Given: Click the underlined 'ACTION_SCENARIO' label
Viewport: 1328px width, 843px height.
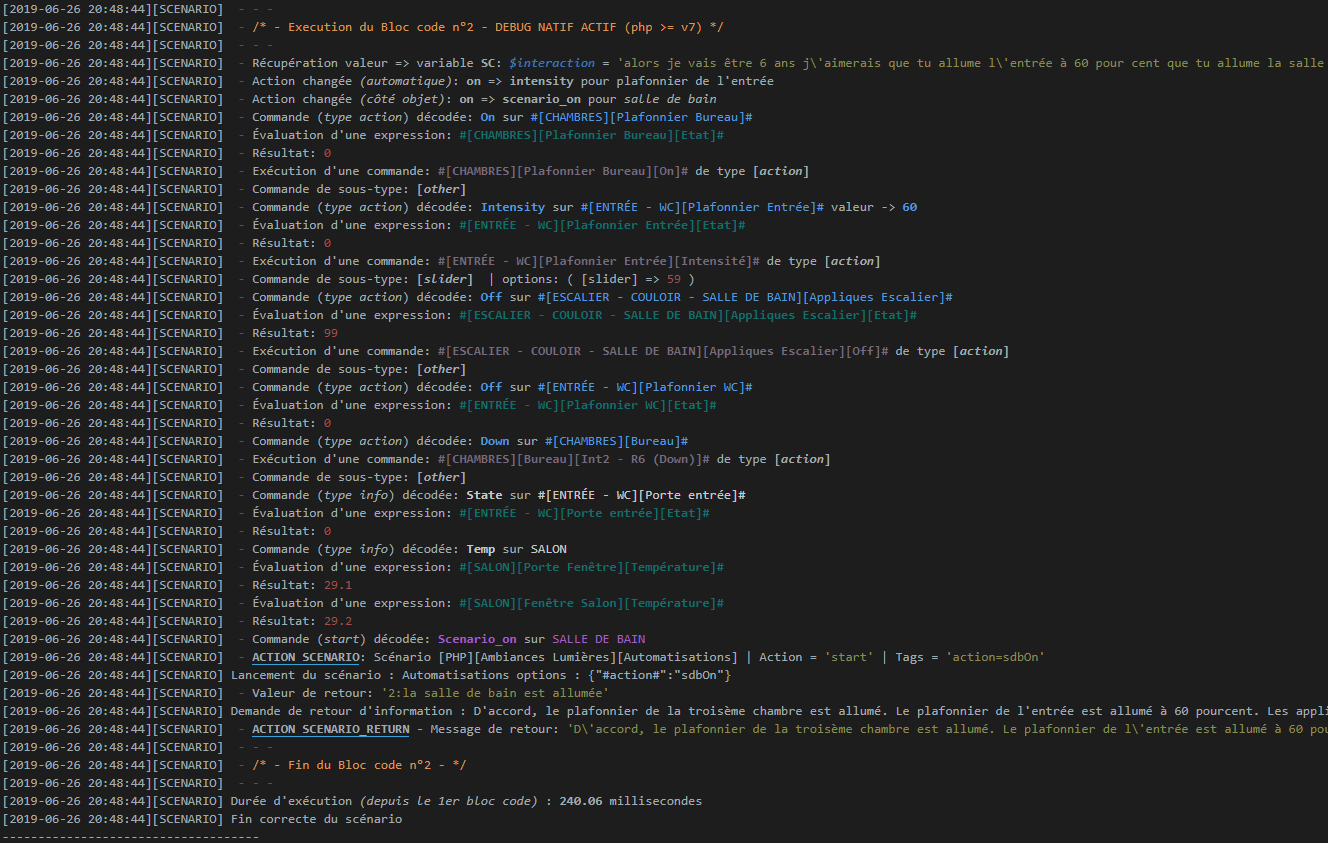Looking at the screenshot, I should 305,657.
